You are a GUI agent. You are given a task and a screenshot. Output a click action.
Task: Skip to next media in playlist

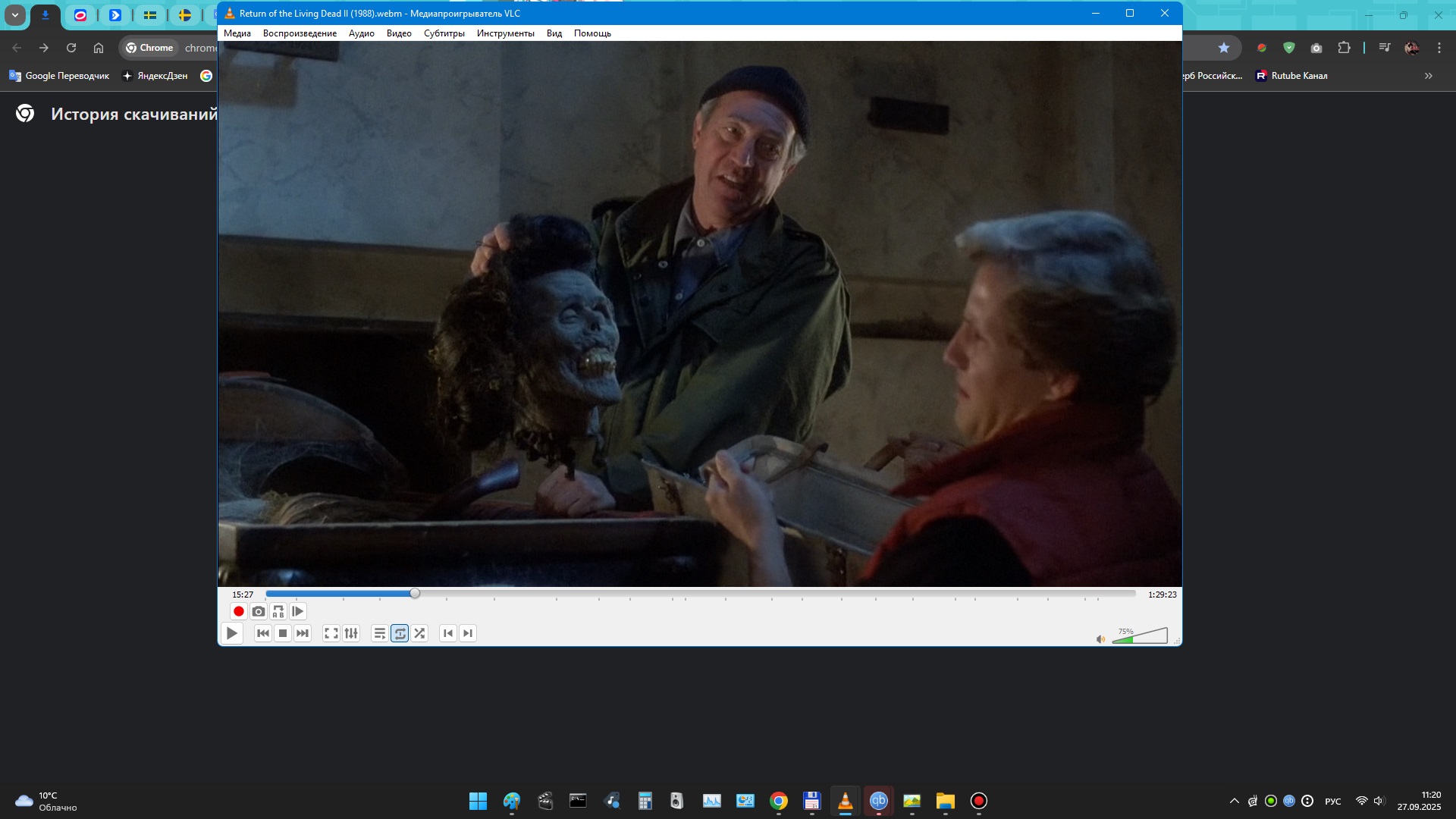coord(303,633)
